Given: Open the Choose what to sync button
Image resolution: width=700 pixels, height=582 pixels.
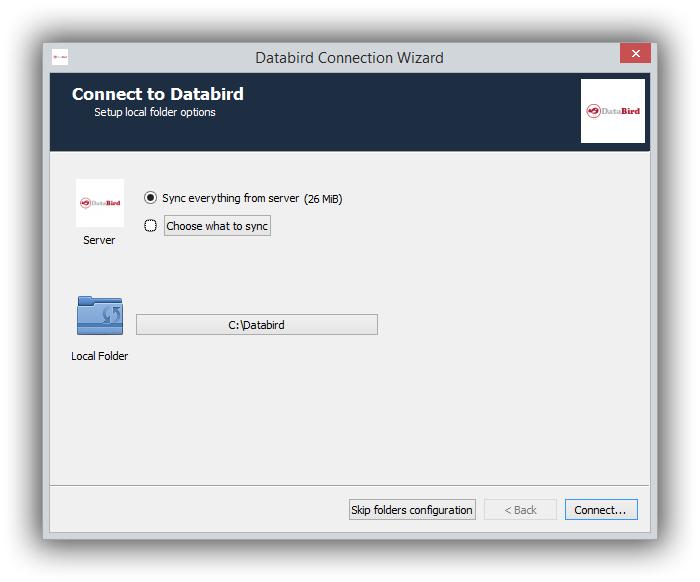Looking at the screenshot, I should [217, 226].
